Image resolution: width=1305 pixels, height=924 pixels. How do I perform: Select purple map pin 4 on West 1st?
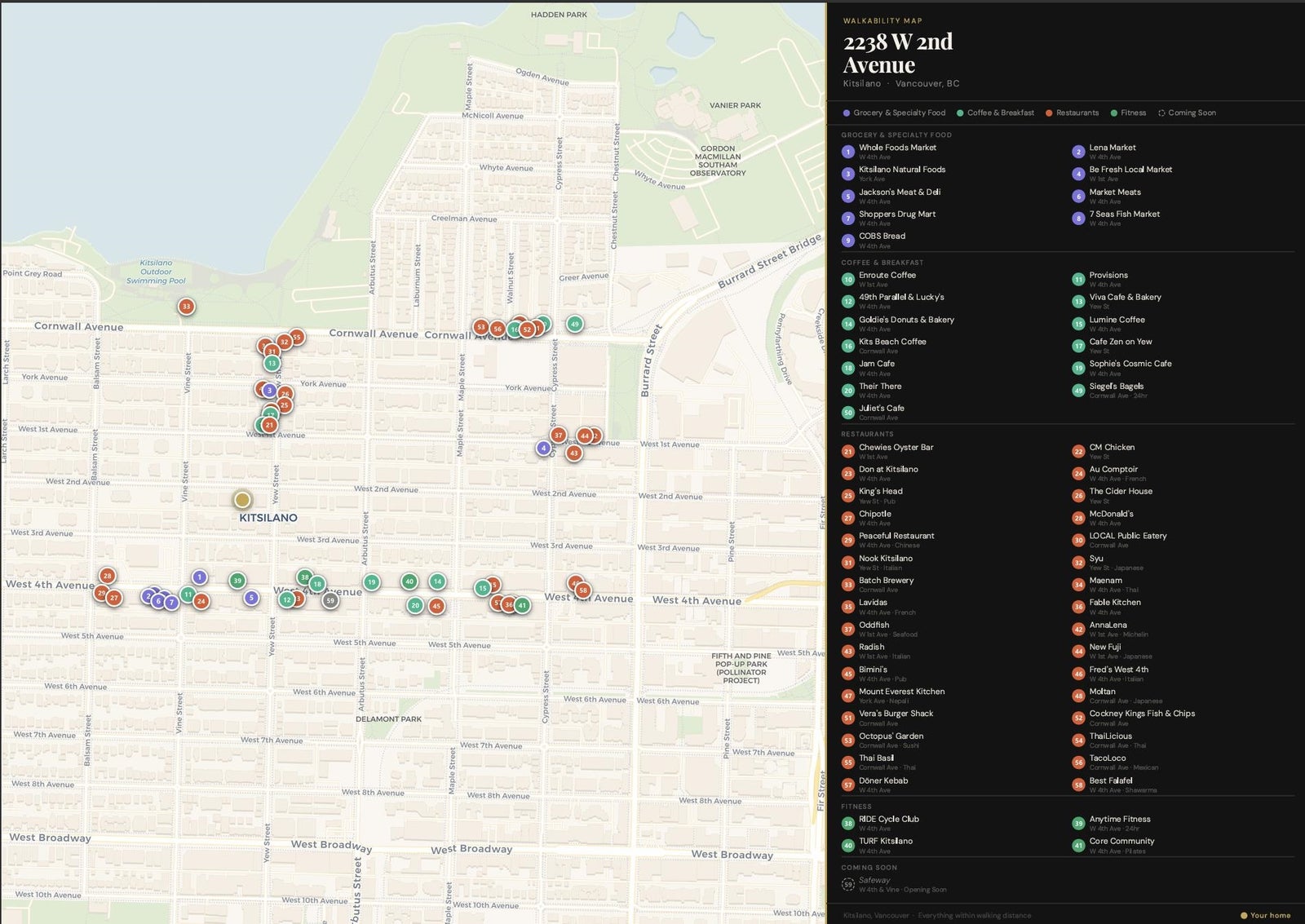point(543,448)
